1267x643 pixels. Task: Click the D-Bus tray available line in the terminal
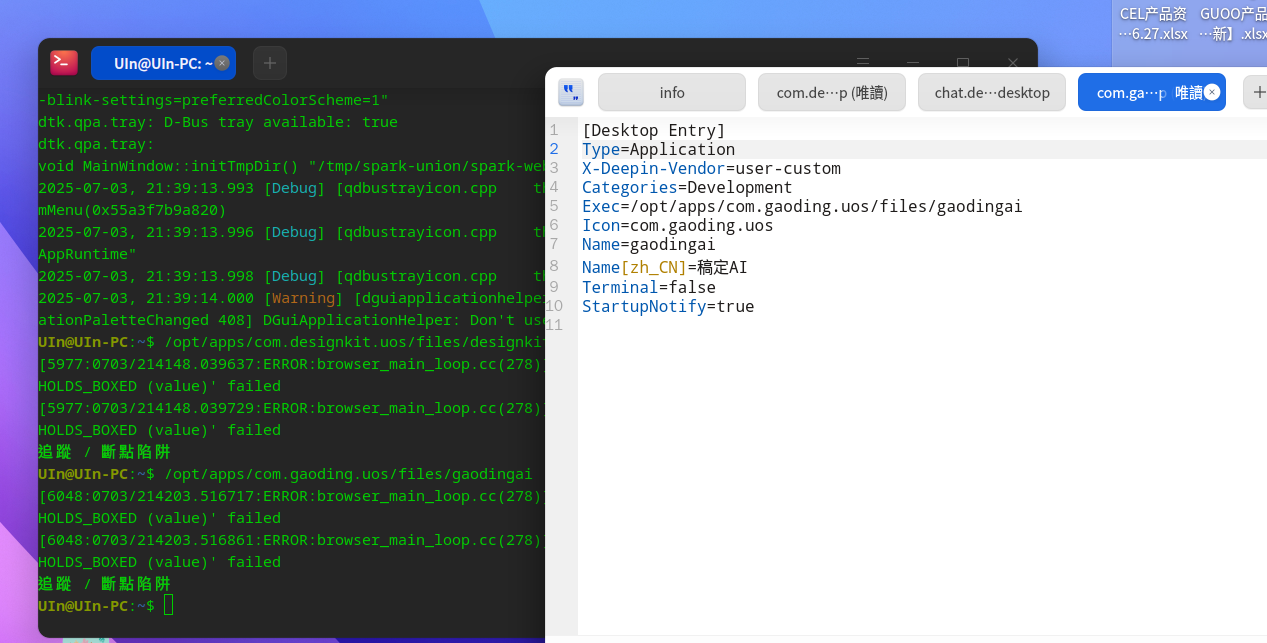pos(218,122)
